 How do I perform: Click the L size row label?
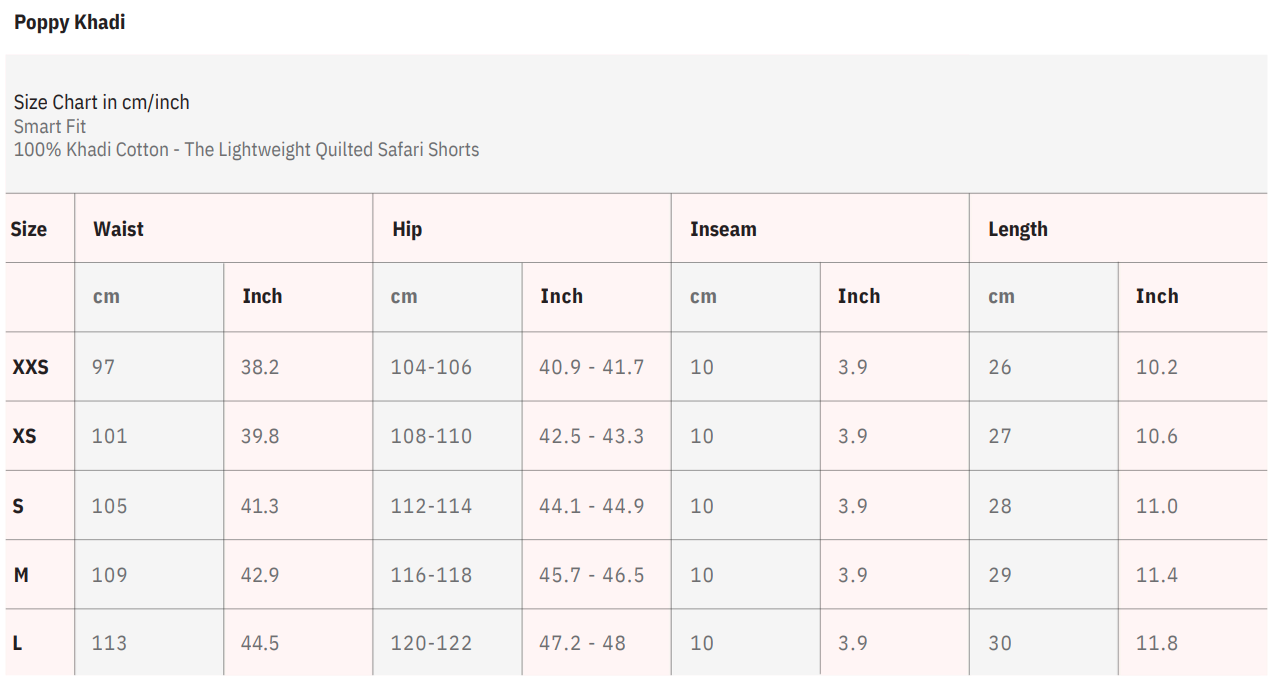pos(17,643)
